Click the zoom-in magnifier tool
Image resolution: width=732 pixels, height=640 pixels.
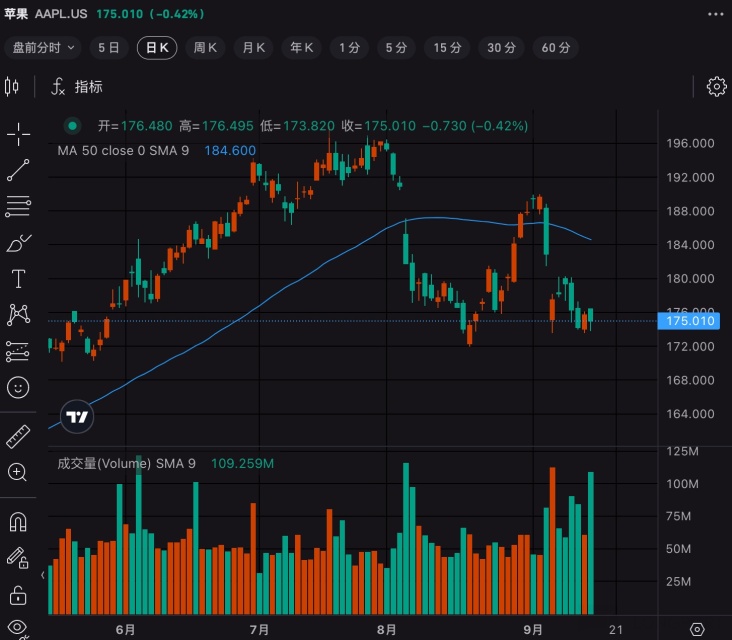coord(18,472)
